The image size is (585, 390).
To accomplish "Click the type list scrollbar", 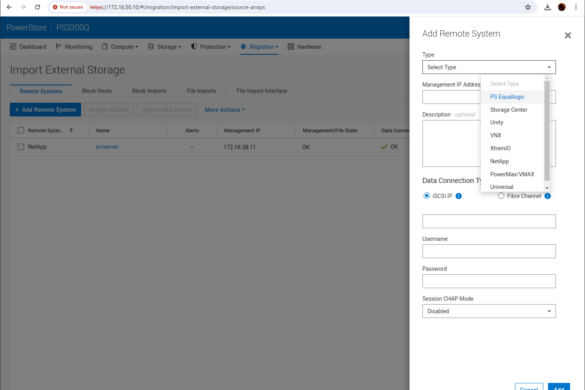I will click(547, 131).
